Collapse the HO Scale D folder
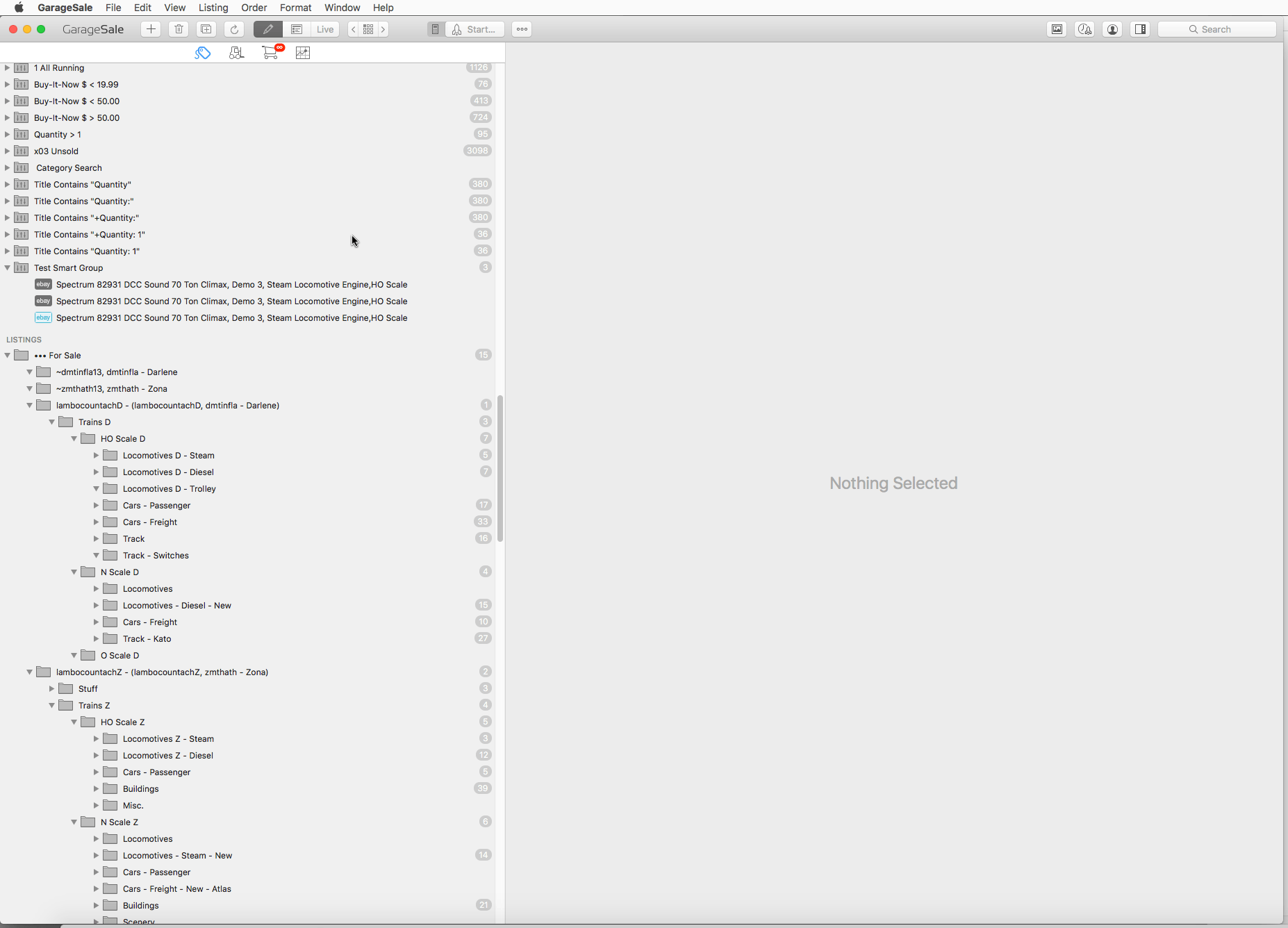Viewport: 1288px width, 928px height. point(74,438)
